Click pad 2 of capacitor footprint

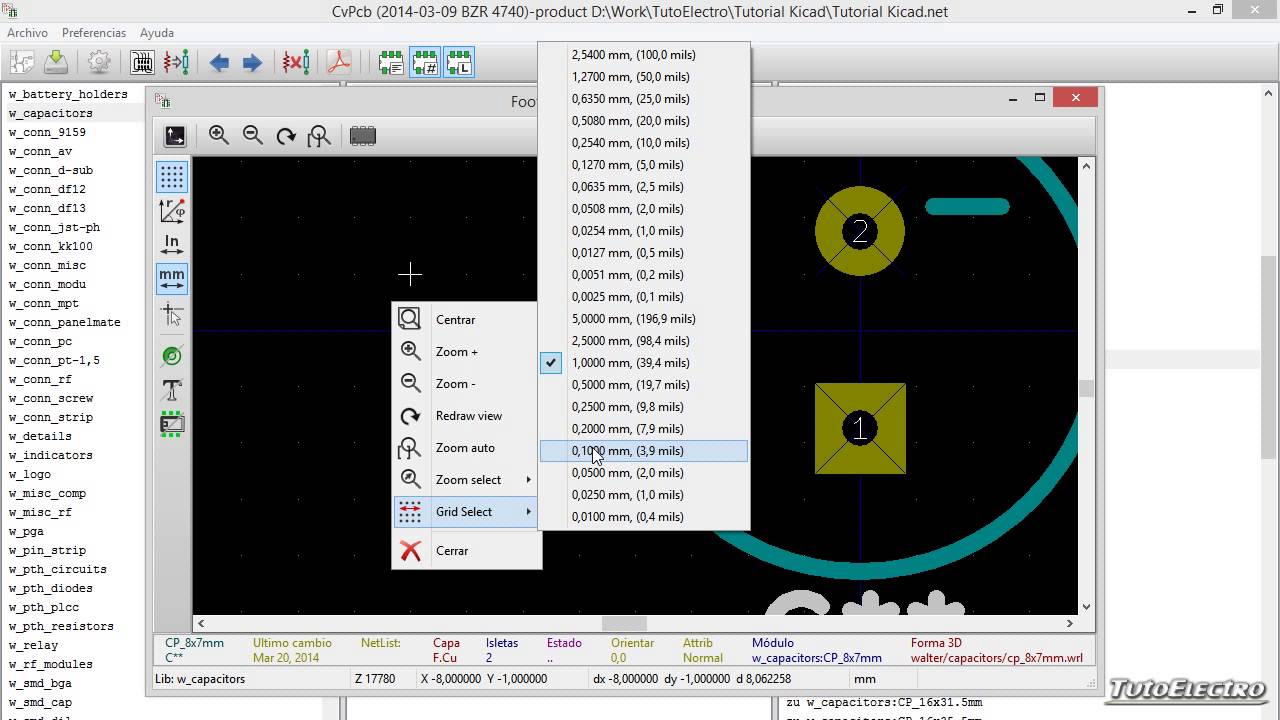click(x=860, y=231)
